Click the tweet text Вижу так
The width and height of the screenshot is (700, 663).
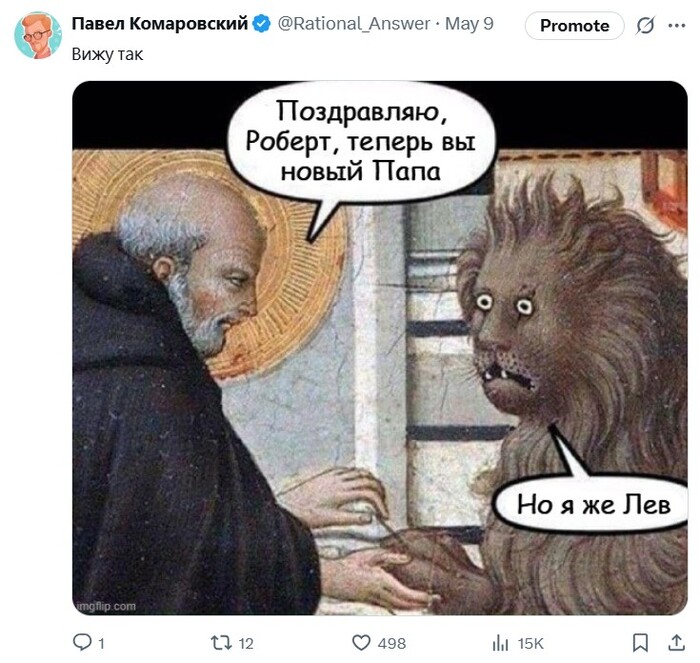(107, 54)
